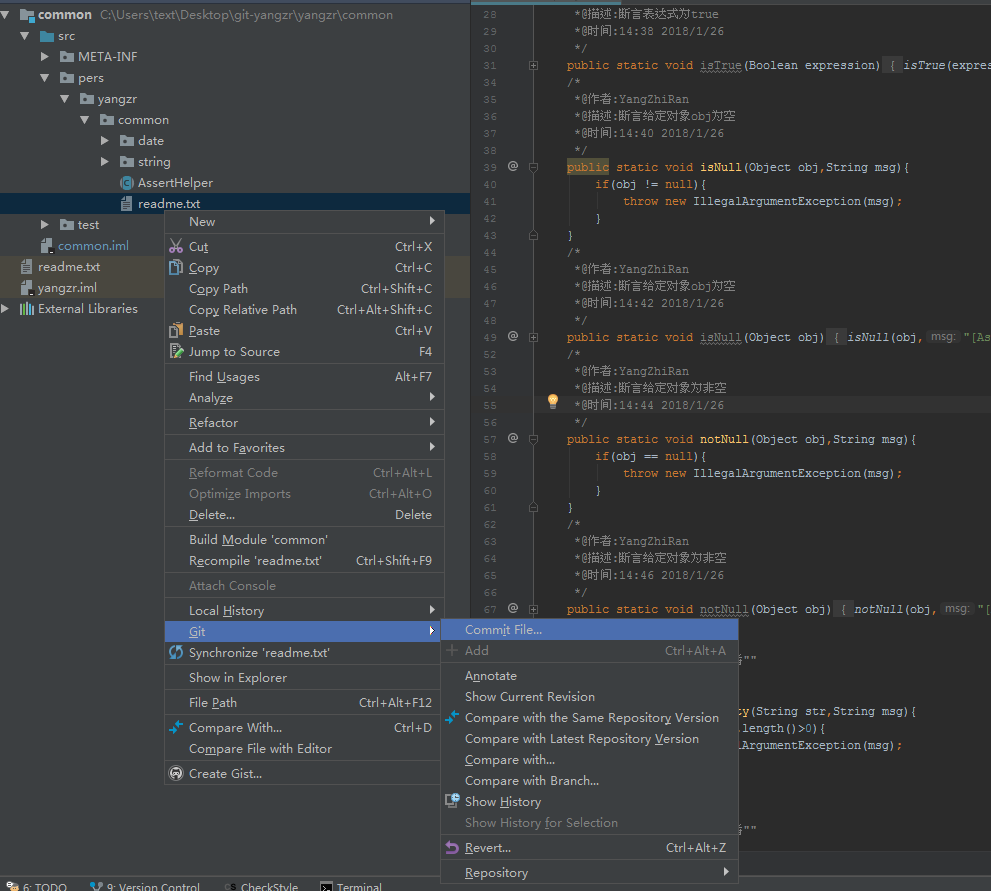Screen dimensions: 991x891
Task: Expand External Libraries node
Action: pos(5,308)
